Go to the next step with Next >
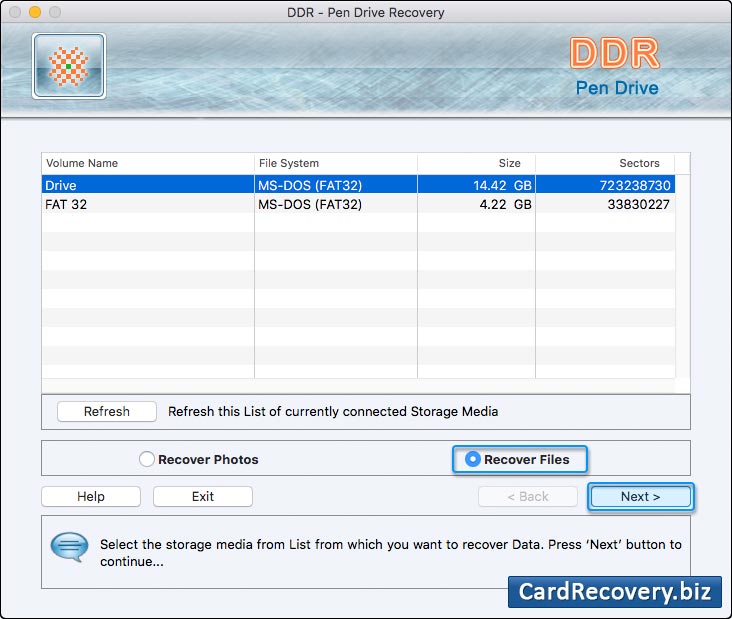732x619 pixels. coord(640,496)
